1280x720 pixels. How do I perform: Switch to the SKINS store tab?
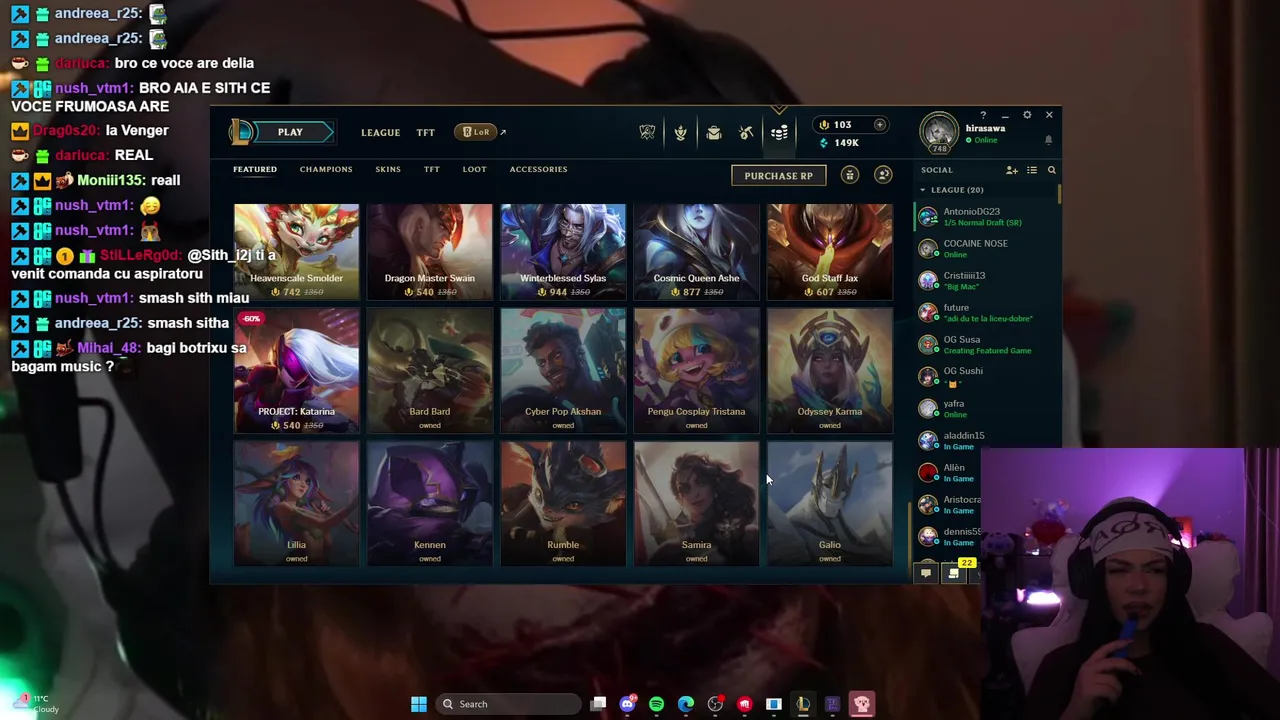tap(388, 169)
